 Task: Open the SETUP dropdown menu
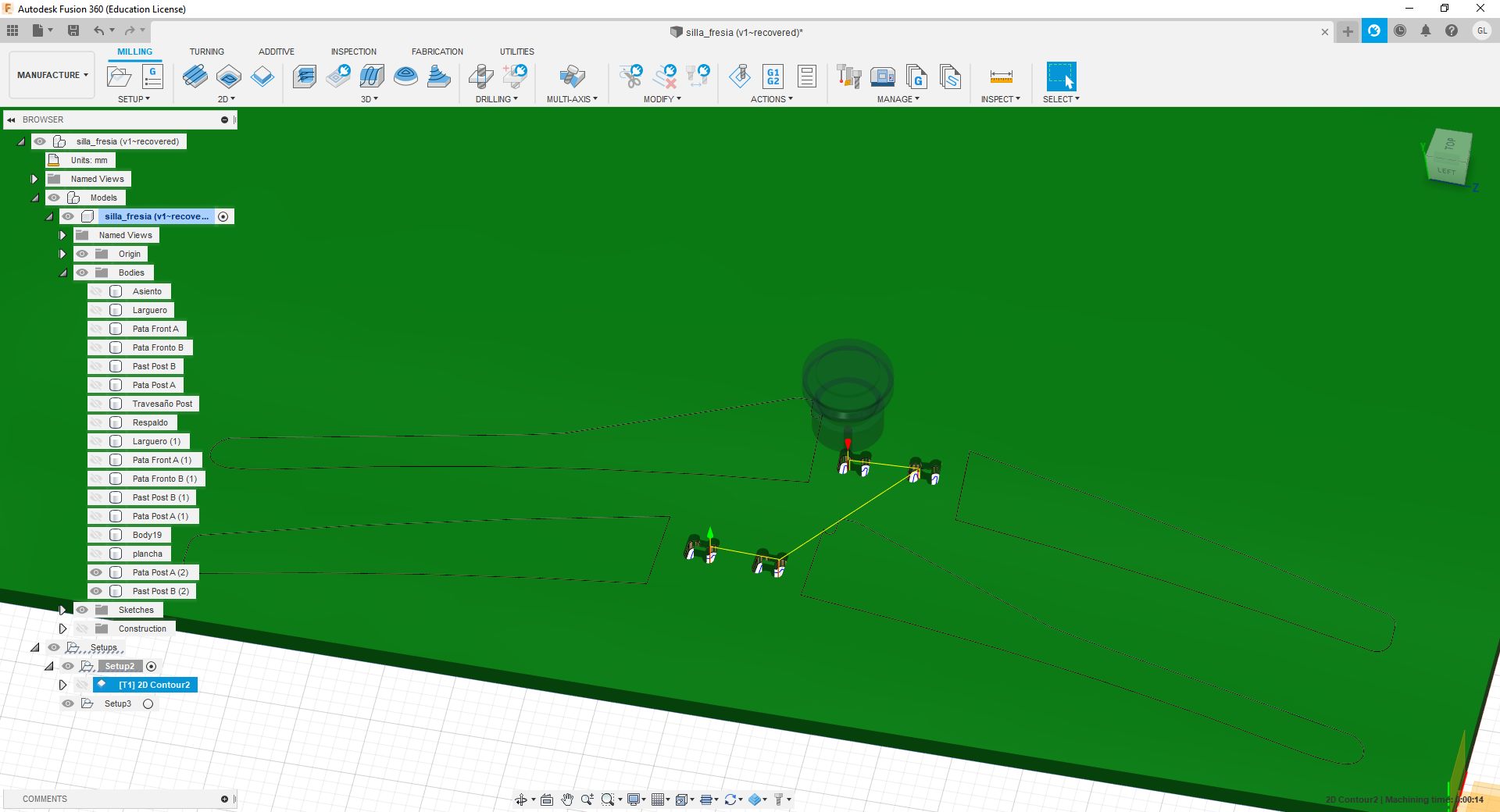pos(134,99)
